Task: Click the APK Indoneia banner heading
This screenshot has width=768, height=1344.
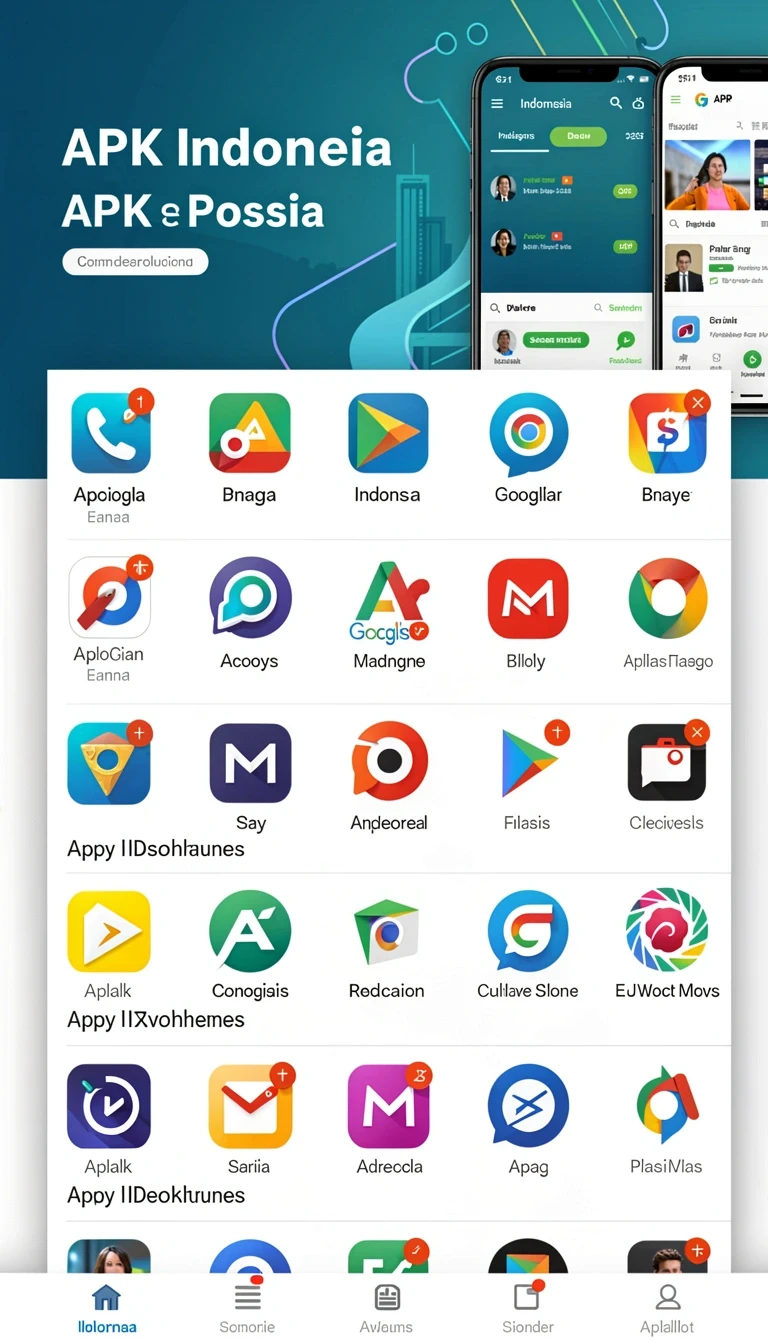Action: (x=227, y=148)
